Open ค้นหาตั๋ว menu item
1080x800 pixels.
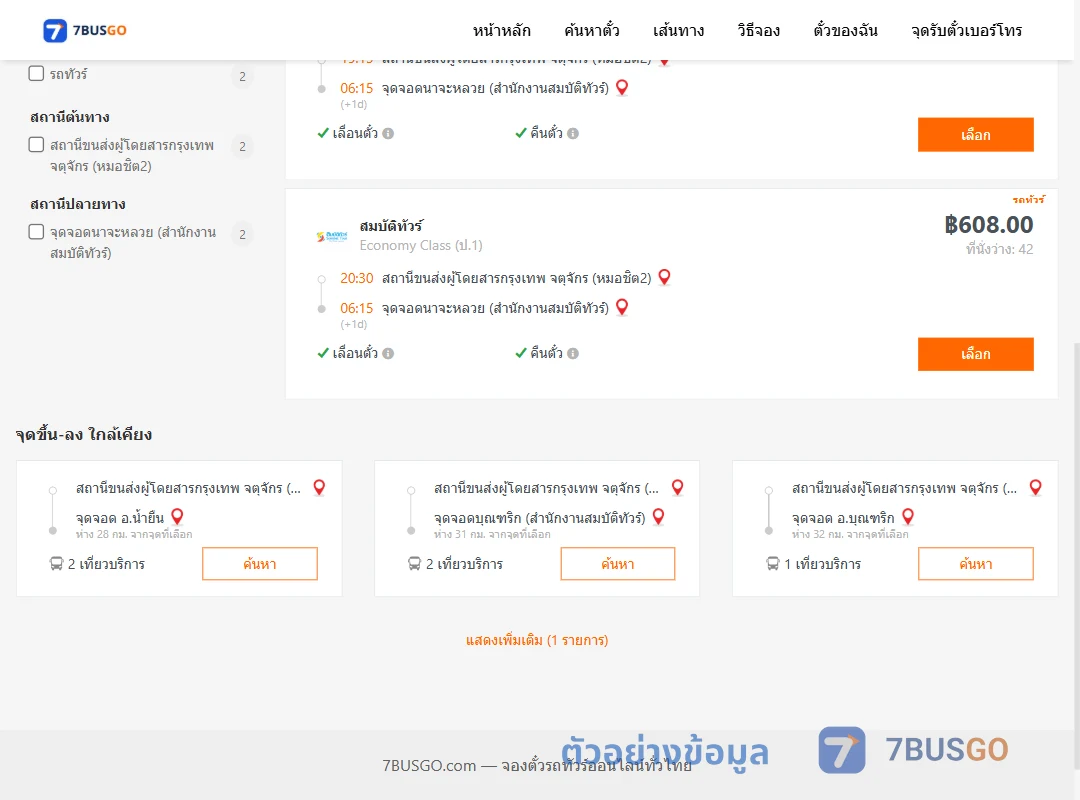592,30
